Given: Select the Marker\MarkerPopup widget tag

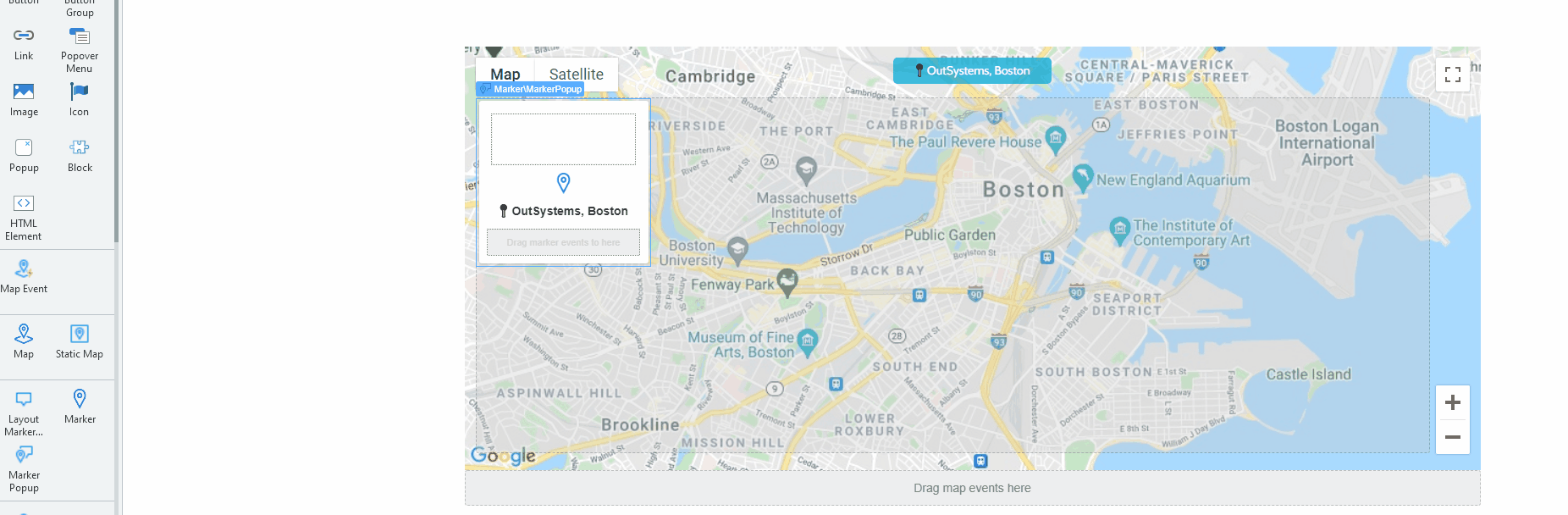Looking at the screenshot, I should pos(531,89).
